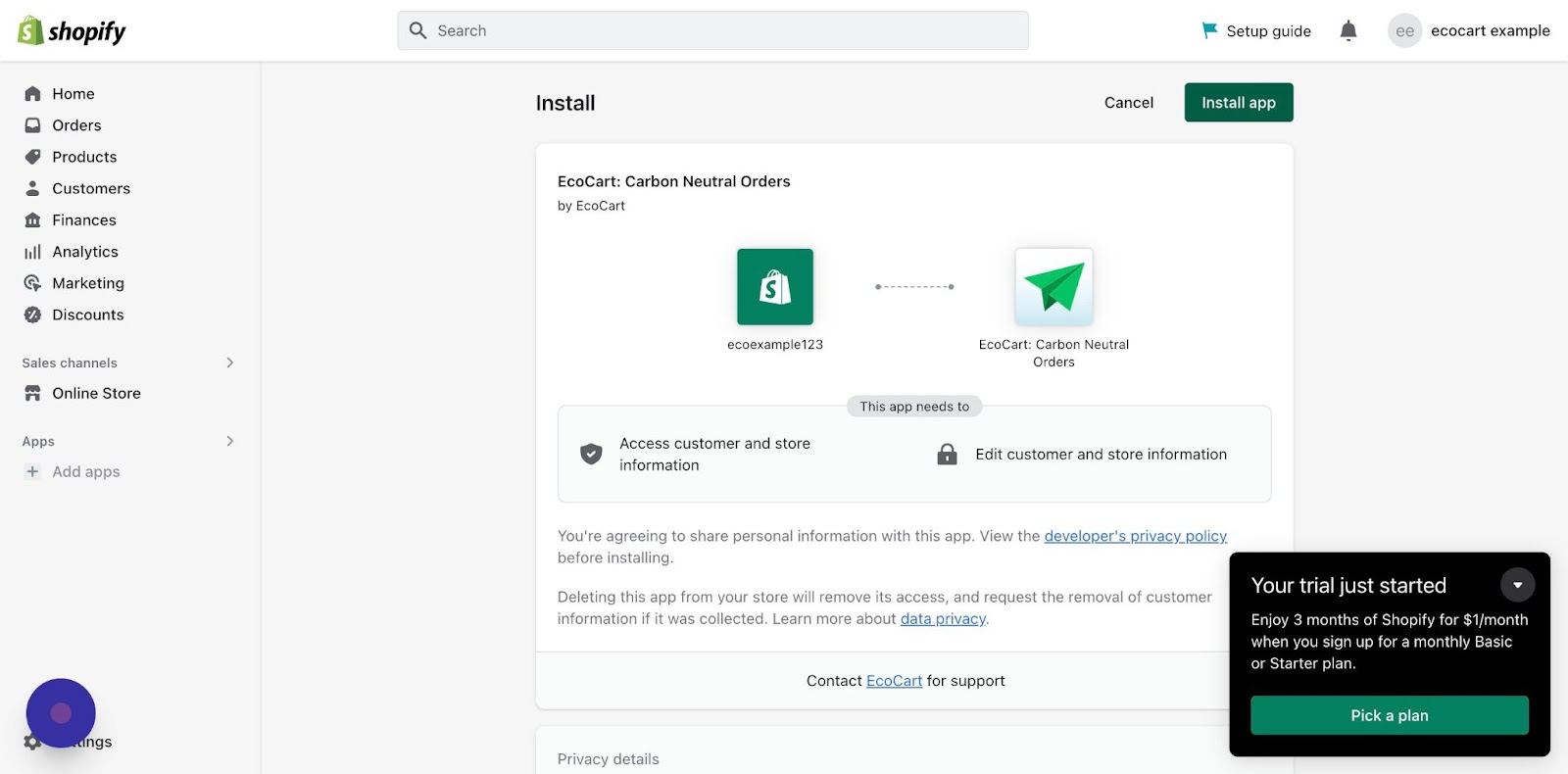This screenshot has height=774, width=1568.
Task: Open the developer's privacy policy link
Action: pos(1135,536)
